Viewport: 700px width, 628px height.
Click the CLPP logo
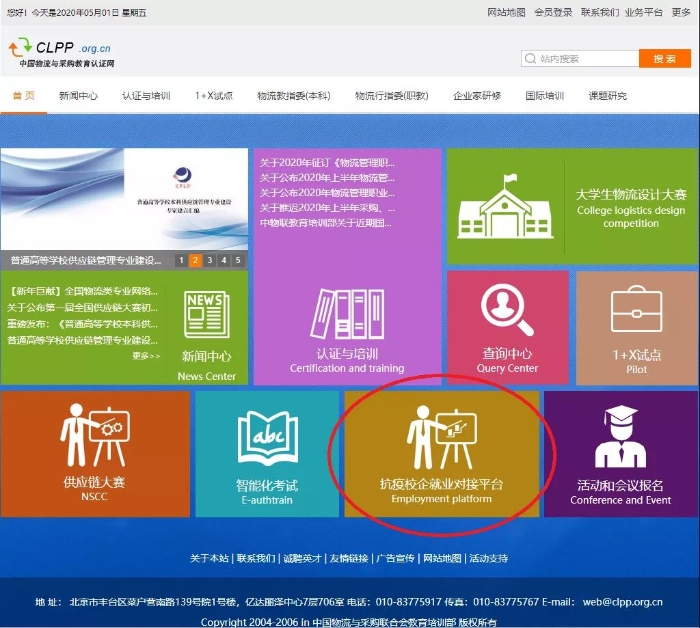[60, 50]
